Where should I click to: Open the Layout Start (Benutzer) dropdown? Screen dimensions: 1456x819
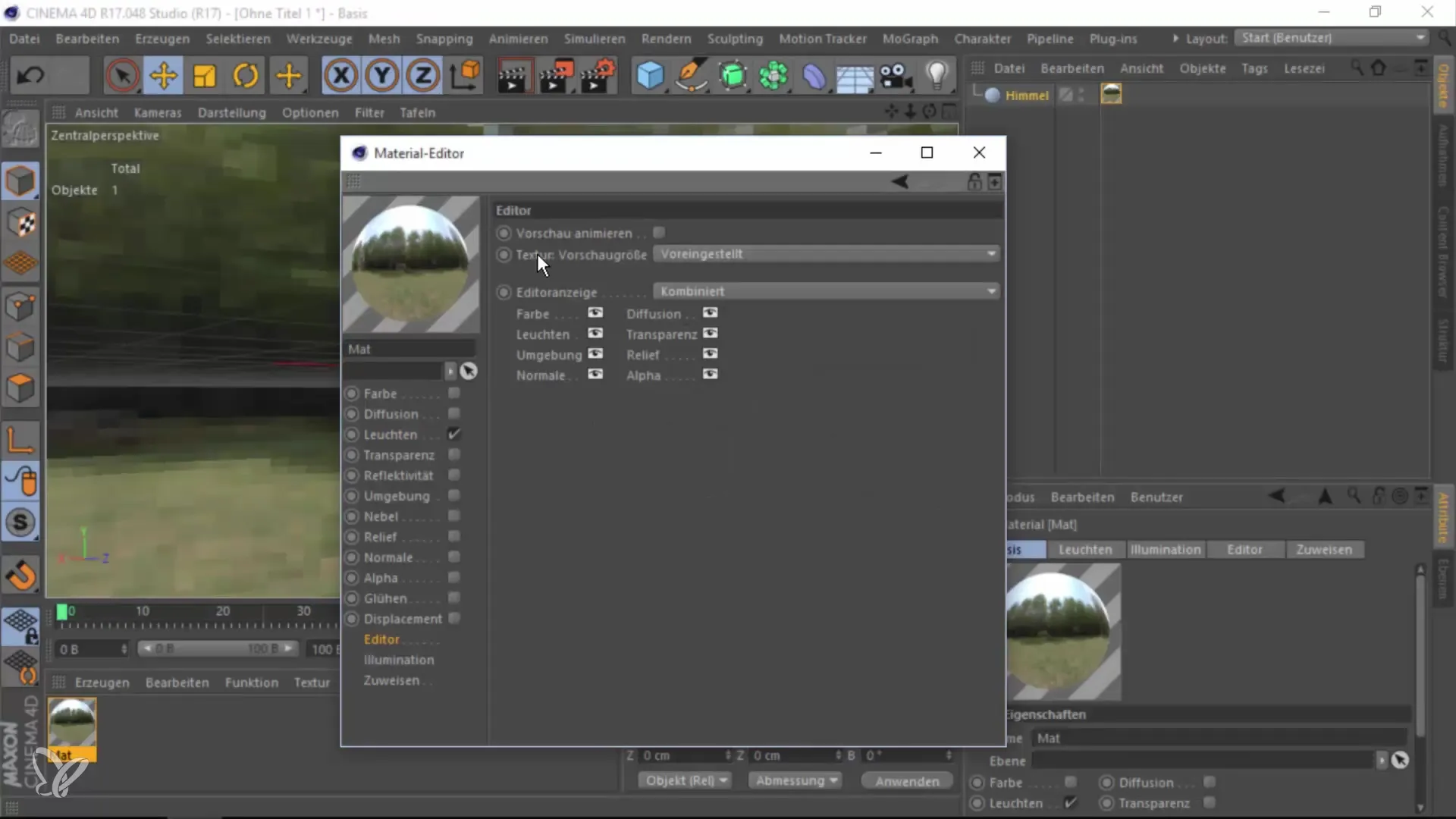tap(1332, 38)
